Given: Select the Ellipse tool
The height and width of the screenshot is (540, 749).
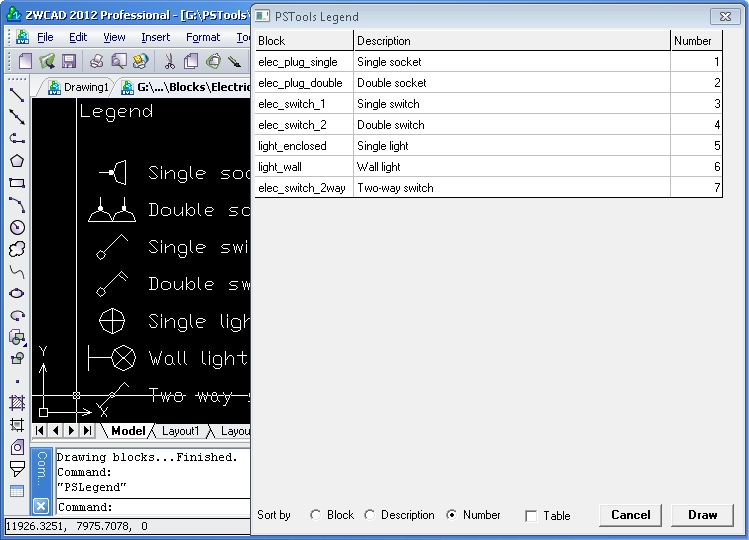Looking at the screenshot, I should point(17,293).
